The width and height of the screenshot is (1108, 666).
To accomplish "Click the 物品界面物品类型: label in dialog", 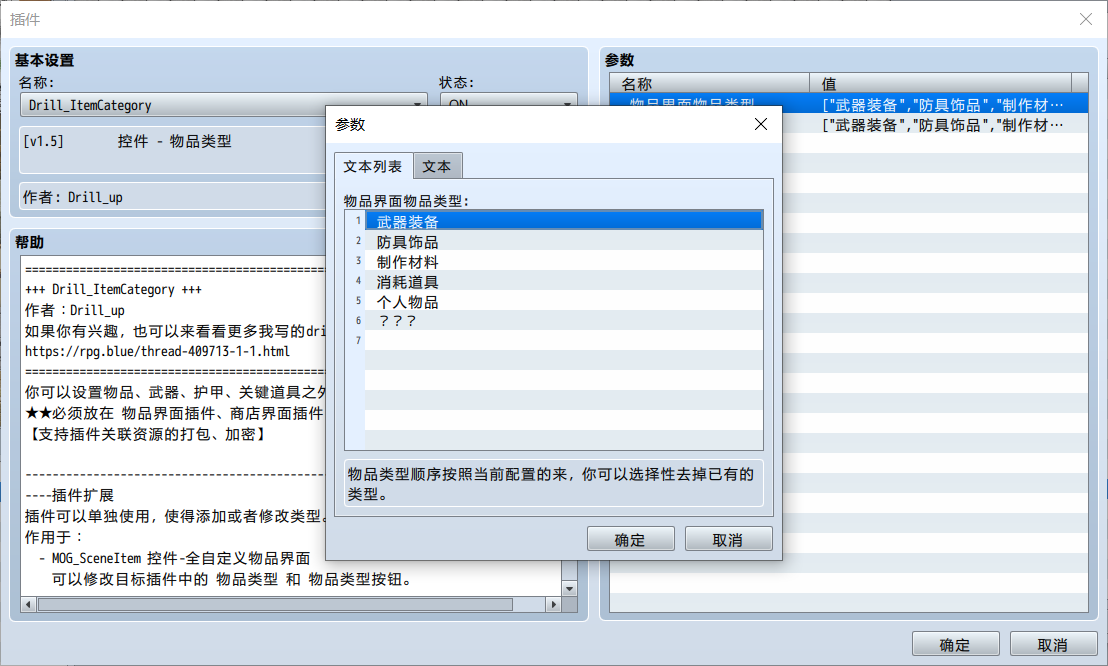I will (x=406, y=201).
